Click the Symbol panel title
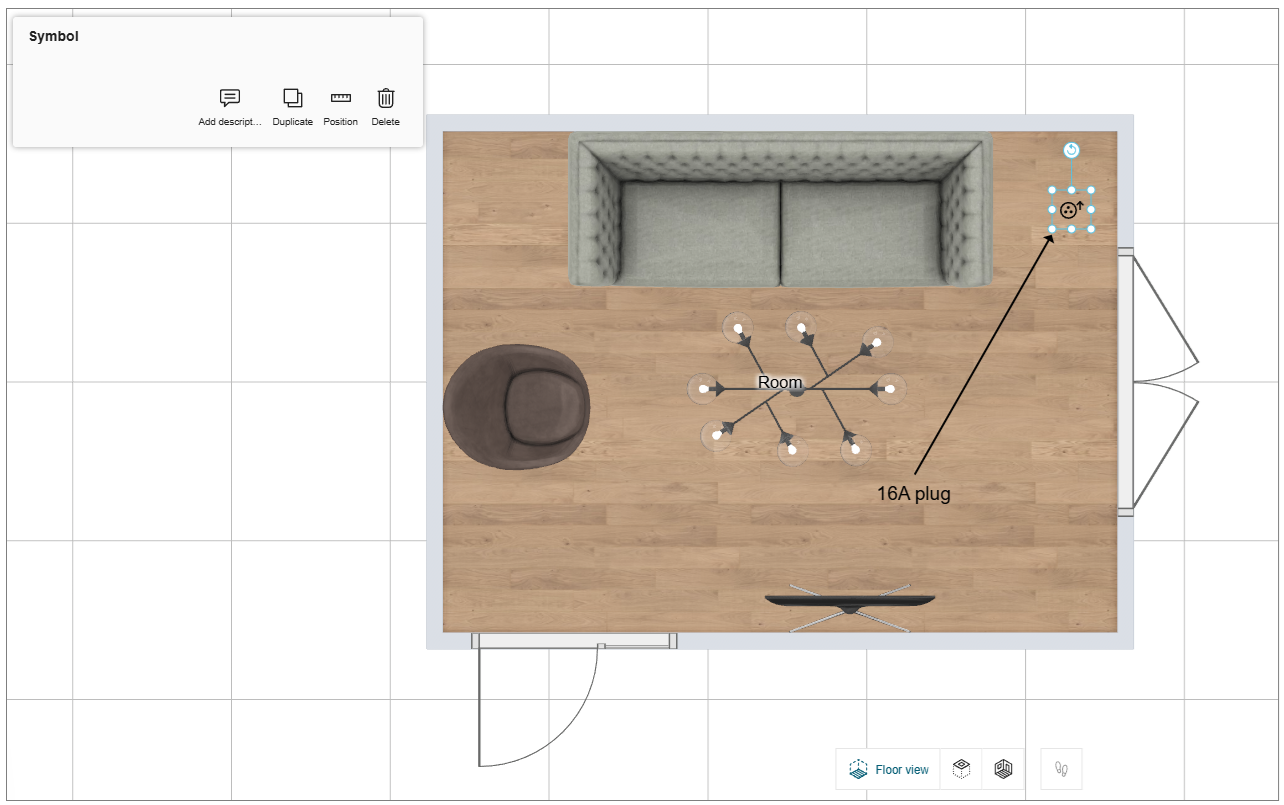Viewport: 1284px width, 805px height. coord(54,37)
